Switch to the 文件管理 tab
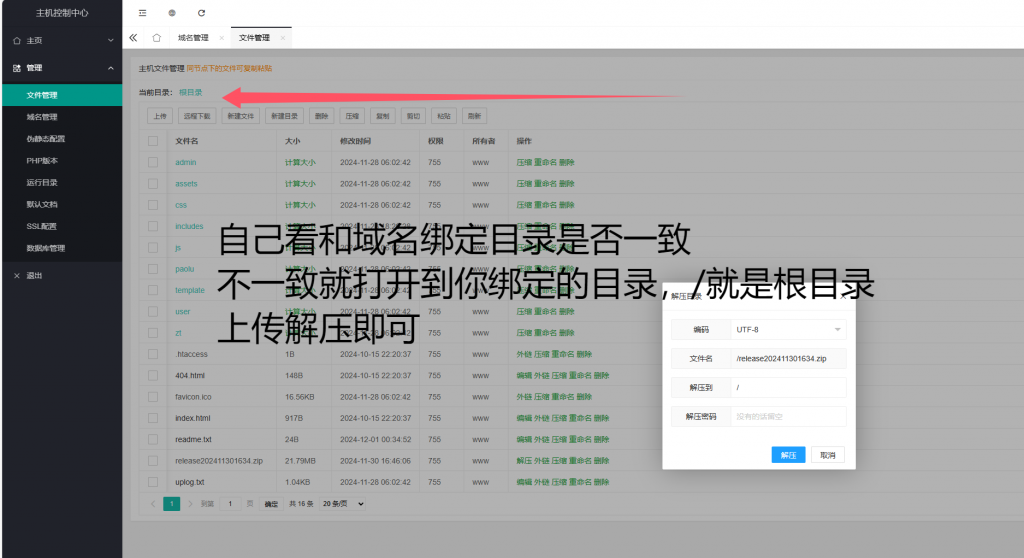Image resolution: width=1024 pixels, height=558 pixels. [254, 38]
